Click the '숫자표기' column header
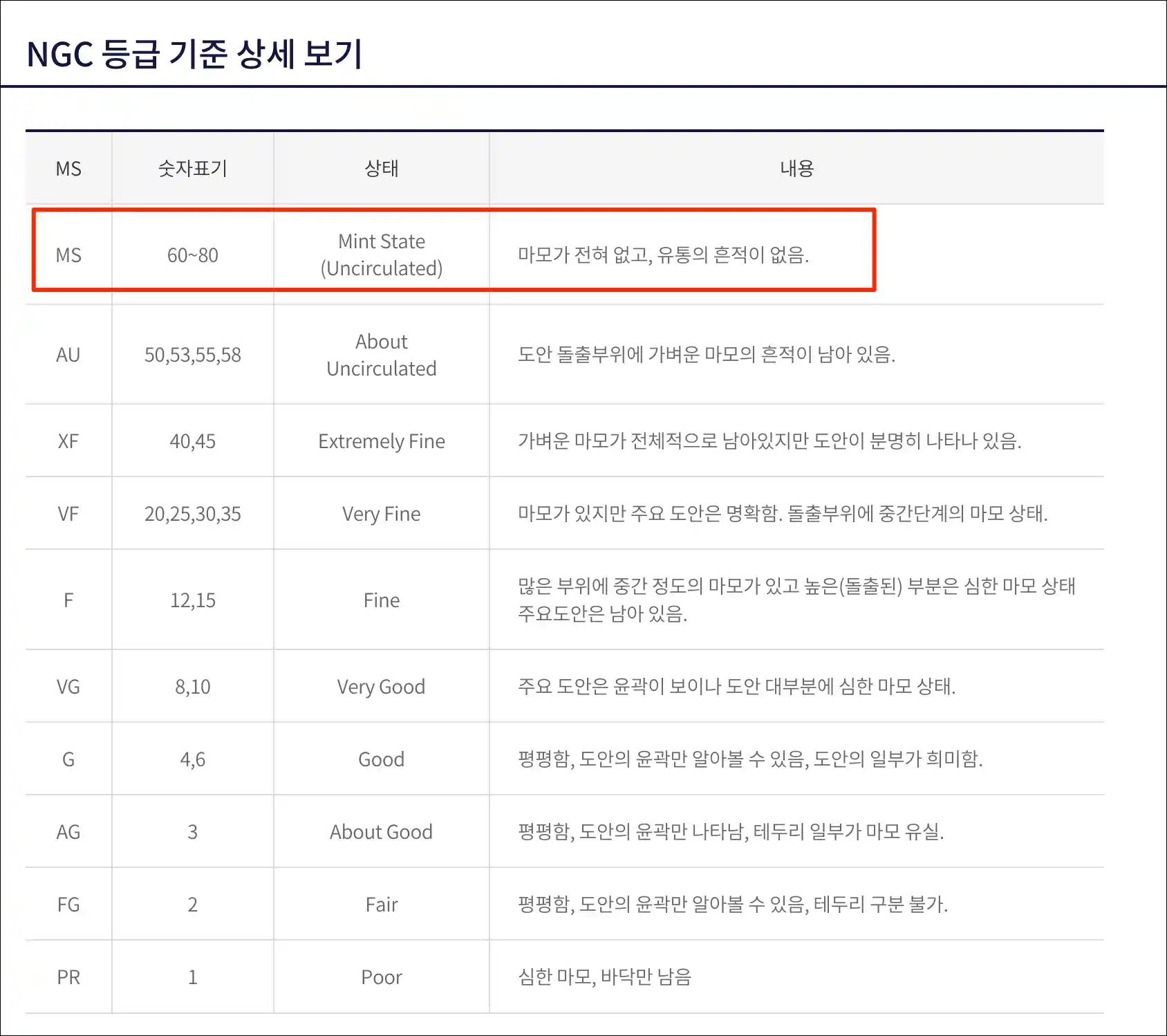This screenshot has width=1167, height=1036. pyautogui.click(x=193, y=168)
